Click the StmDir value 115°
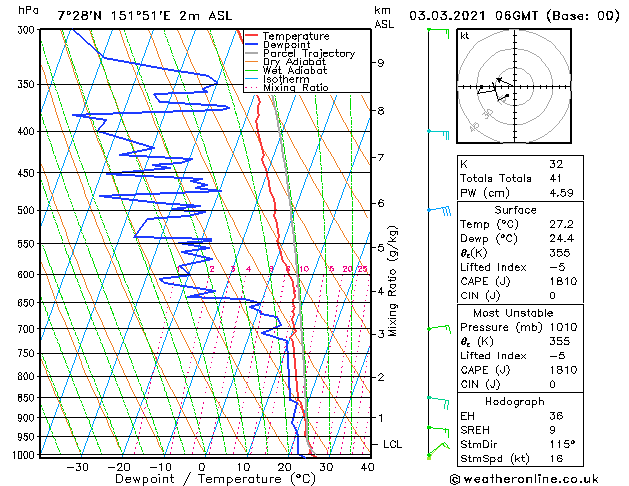629x486 pixels. coord(562,444)
